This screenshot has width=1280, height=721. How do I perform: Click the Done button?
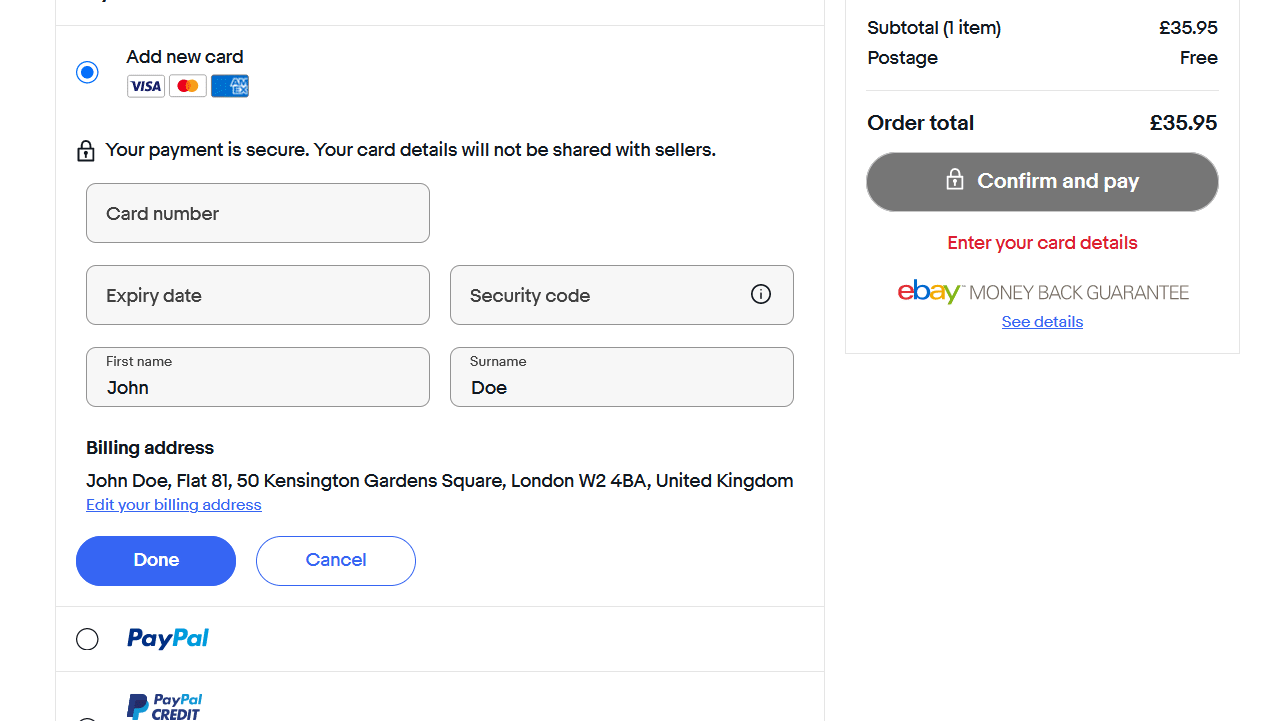tap(156, 560)
